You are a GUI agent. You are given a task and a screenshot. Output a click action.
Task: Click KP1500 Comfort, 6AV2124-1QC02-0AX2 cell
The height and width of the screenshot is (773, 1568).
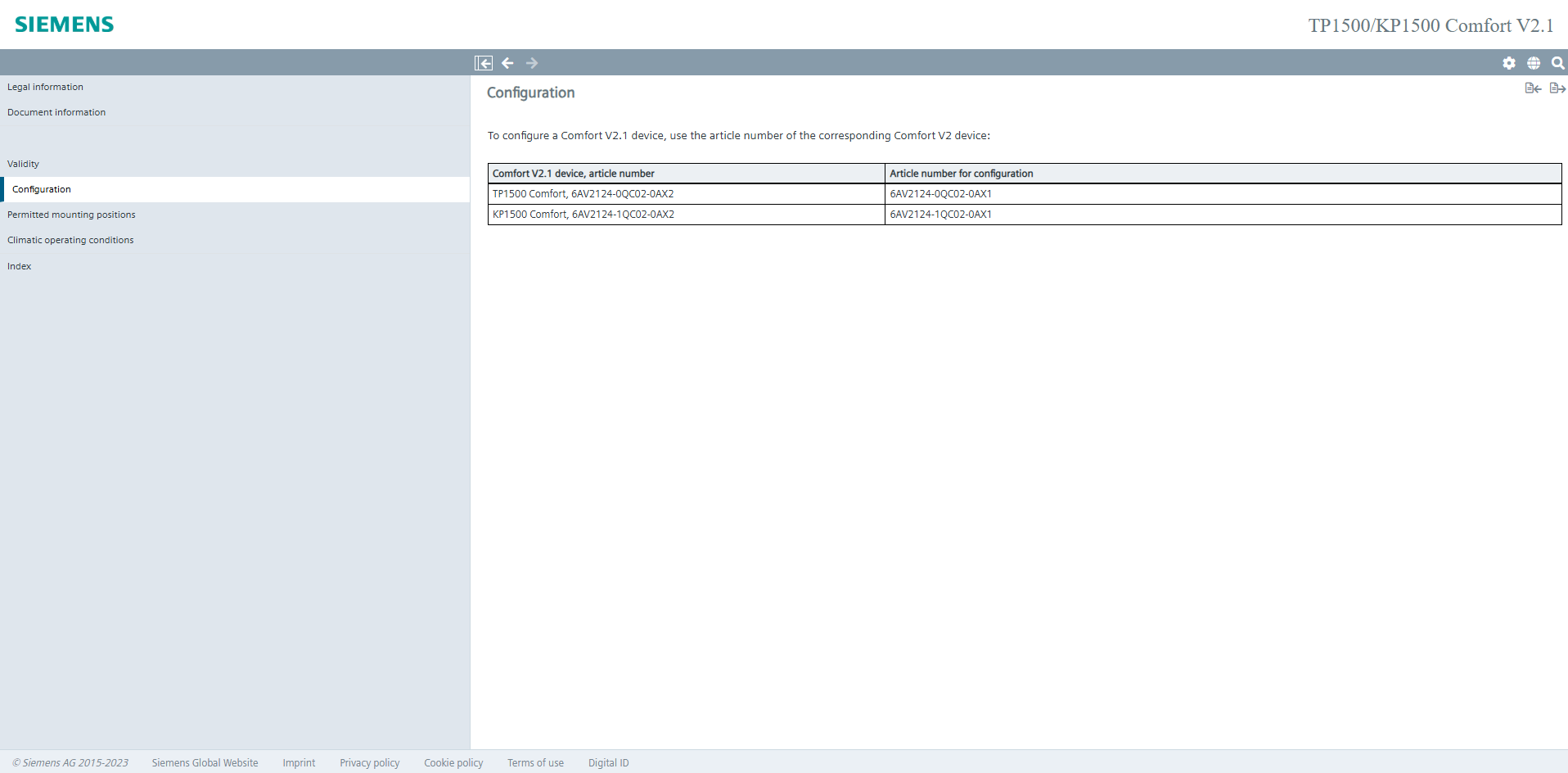(x=687, y=215)
